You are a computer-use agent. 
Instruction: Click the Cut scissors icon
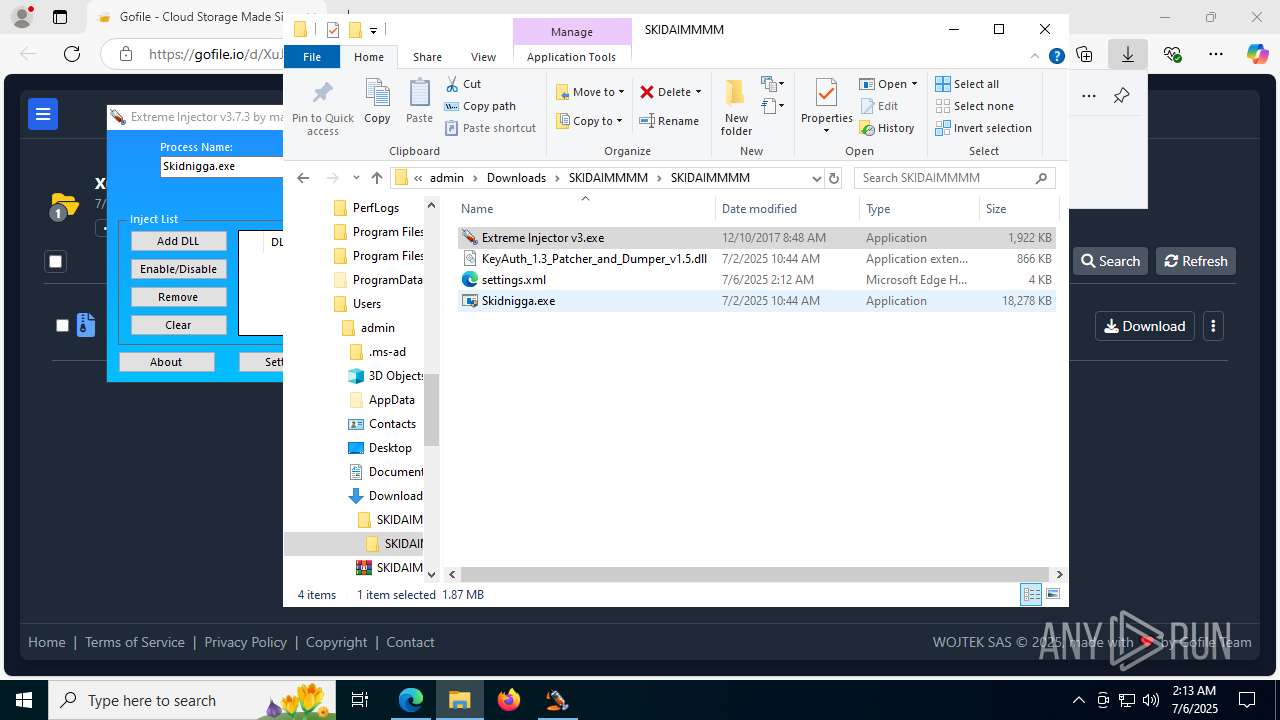click(452, 84)
